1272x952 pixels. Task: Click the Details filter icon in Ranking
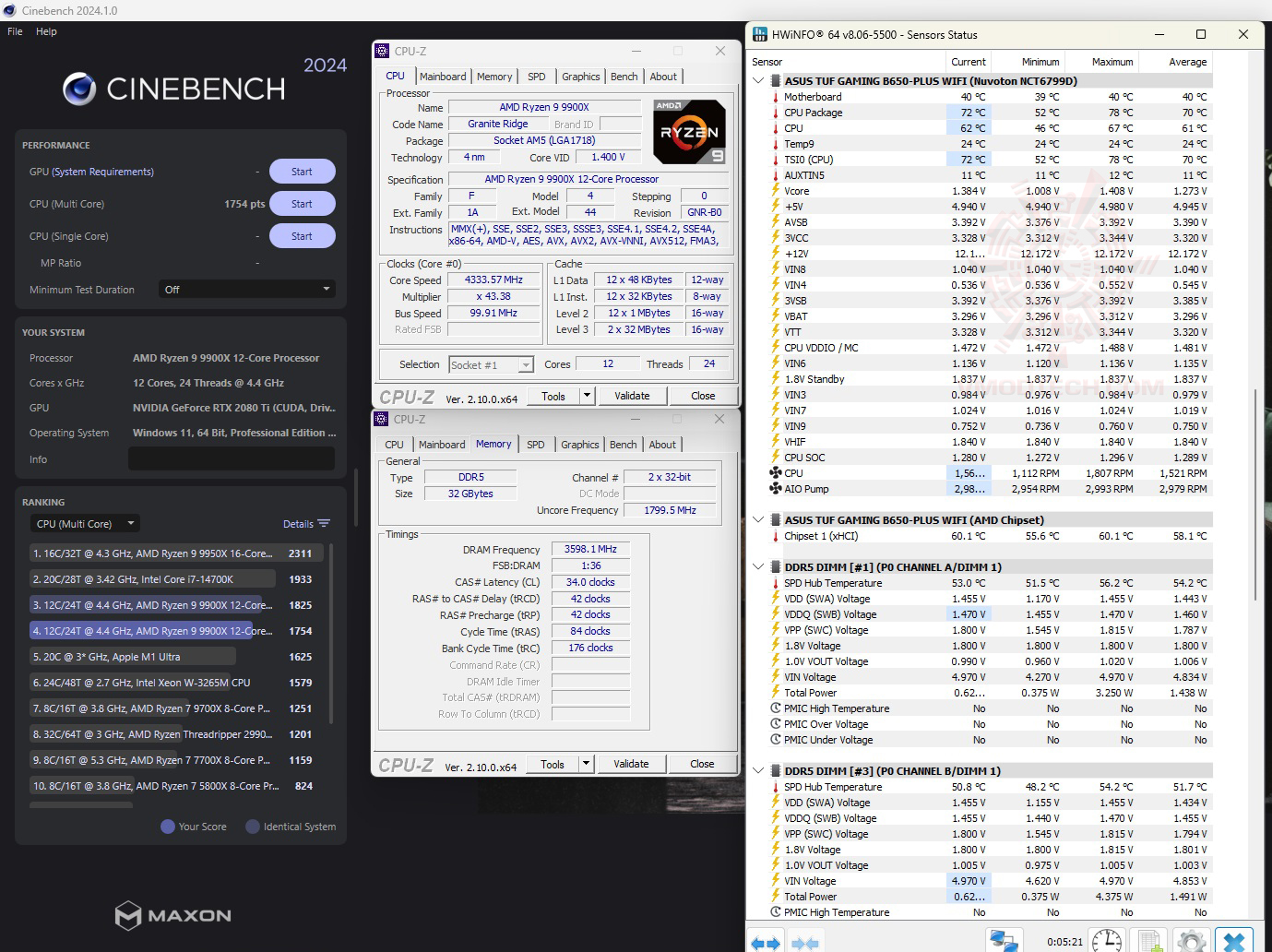coord(323,523)
